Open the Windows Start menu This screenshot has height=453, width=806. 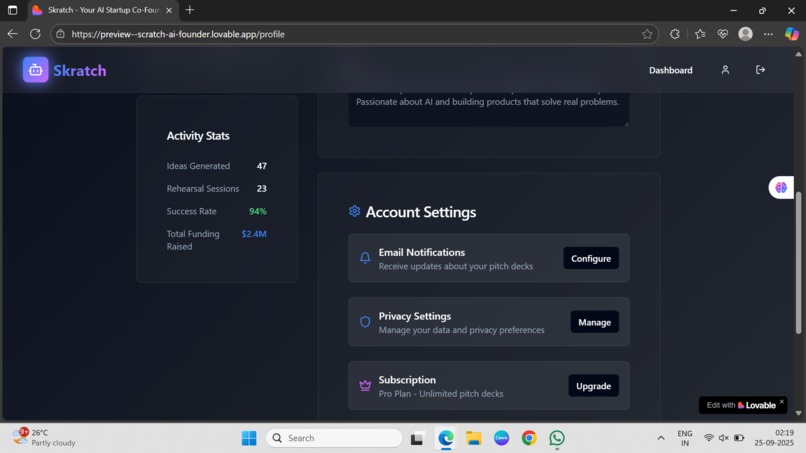(x=249, y=438)
